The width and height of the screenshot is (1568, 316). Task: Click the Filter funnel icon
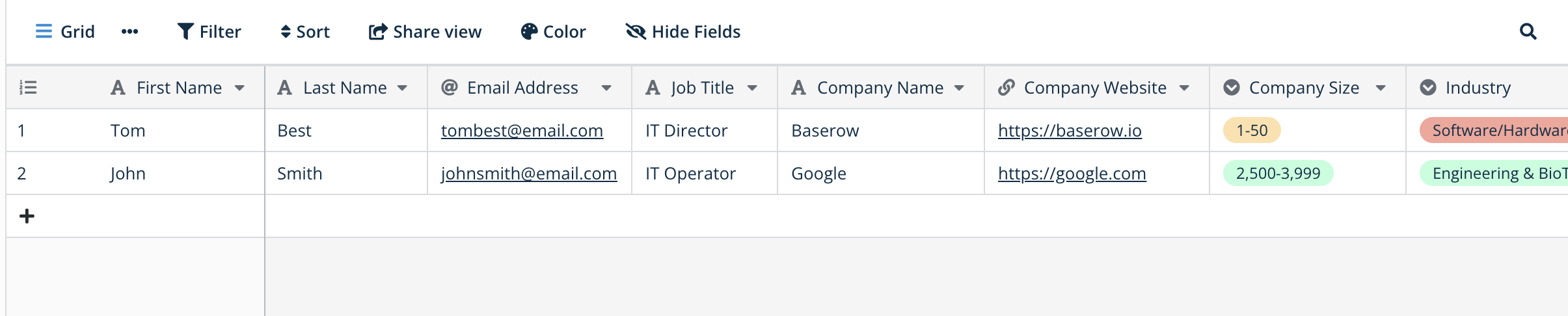(x=185, y=31)
